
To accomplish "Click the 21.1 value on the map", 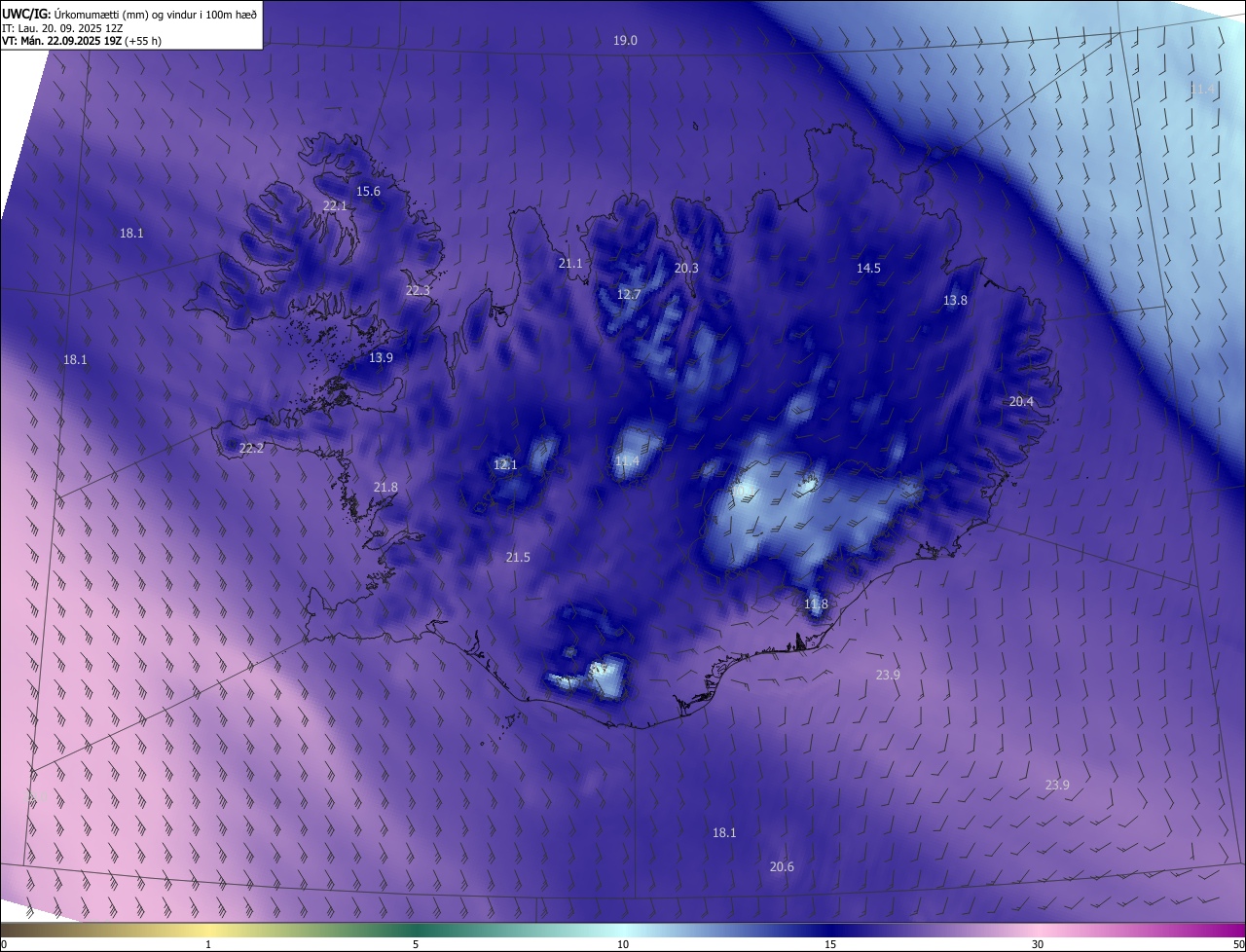I will pyautogui.click(x=570, y=263).
